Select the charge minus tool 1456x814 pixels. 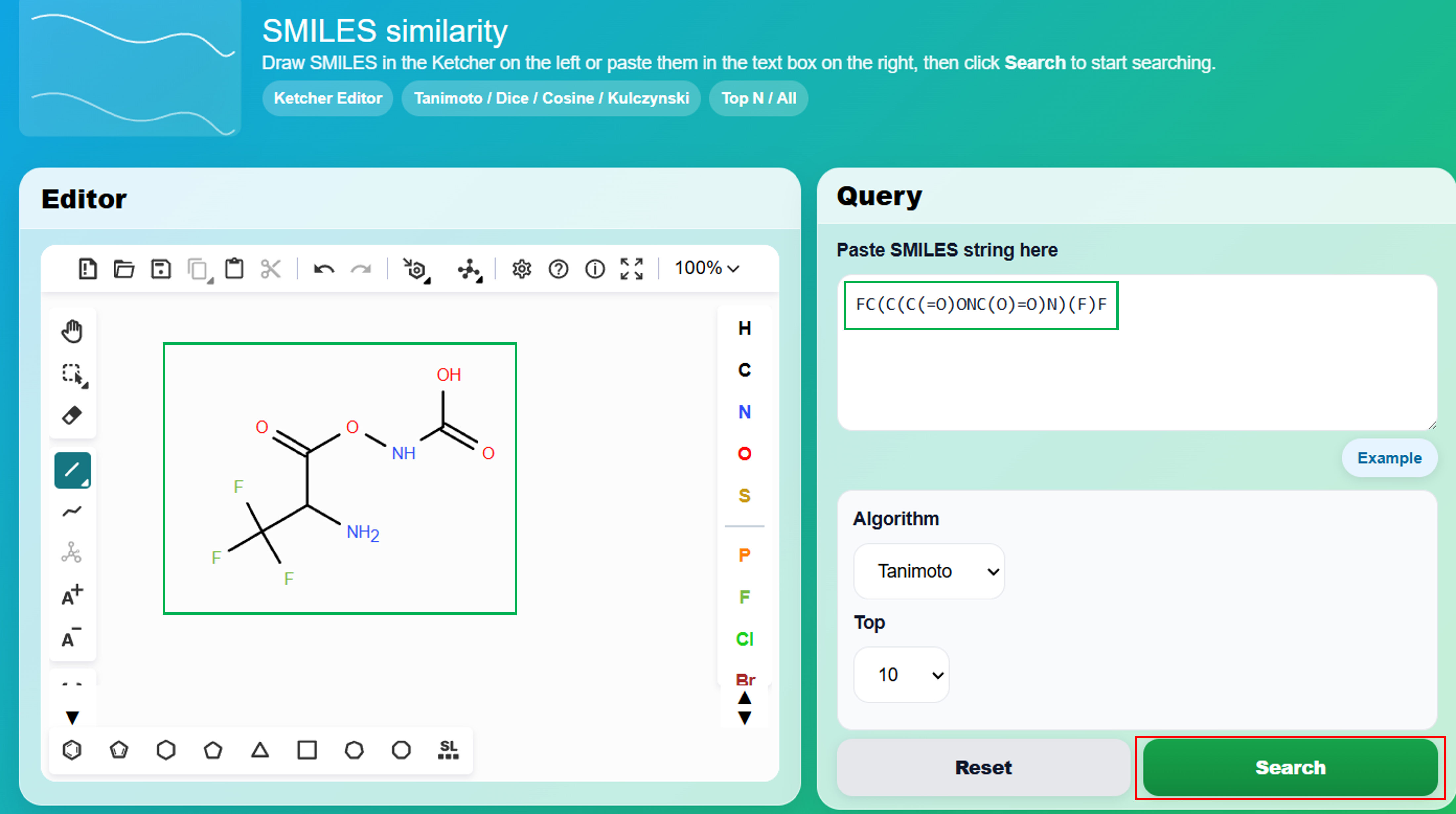[72, 637]
